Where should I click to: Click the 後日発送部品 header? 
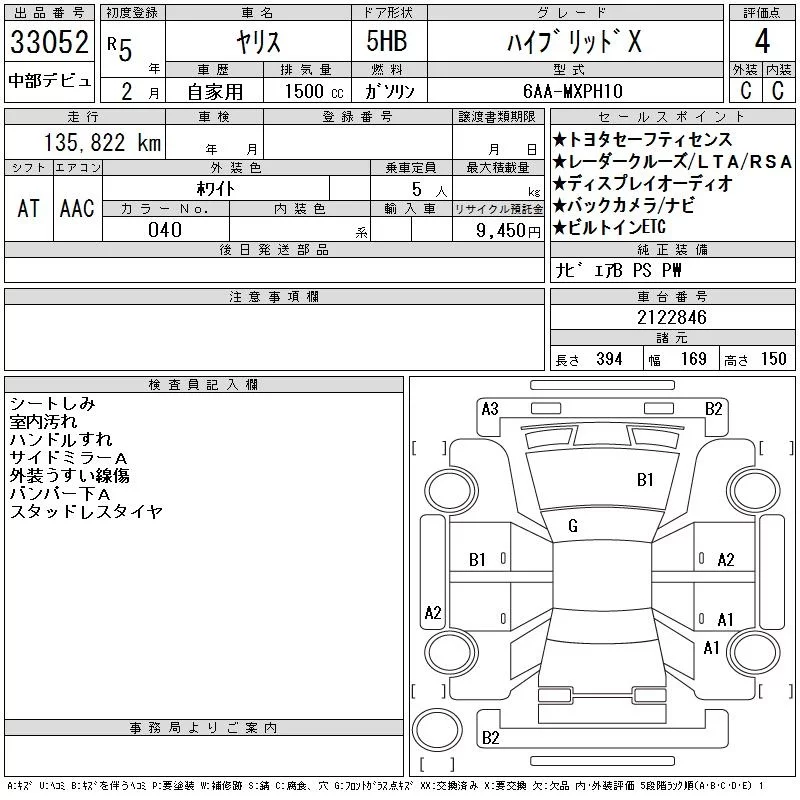tap(274, 249)
